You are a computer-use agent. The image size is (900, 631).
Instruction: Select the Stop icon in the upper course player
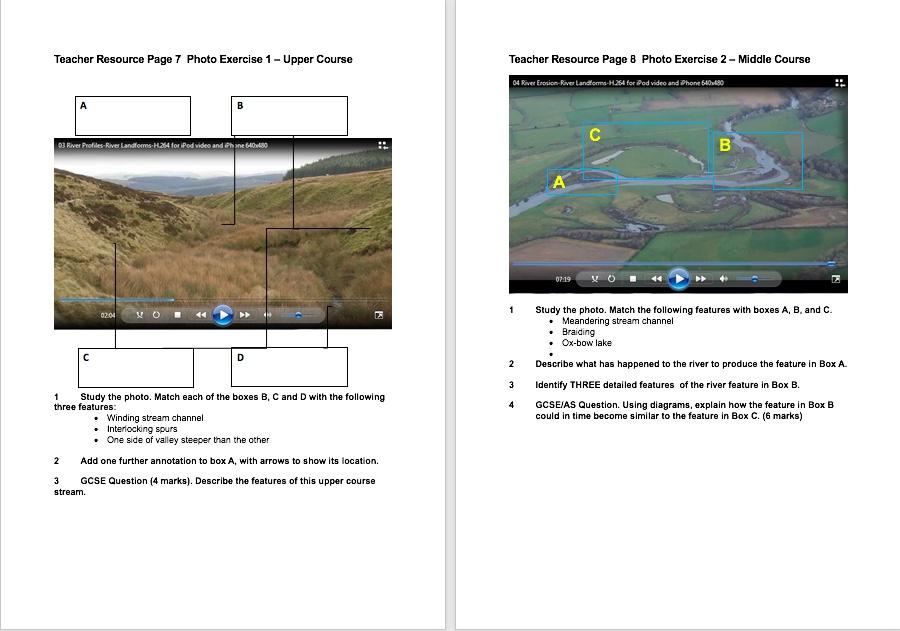pyautogui.click(x=179, y=314)
